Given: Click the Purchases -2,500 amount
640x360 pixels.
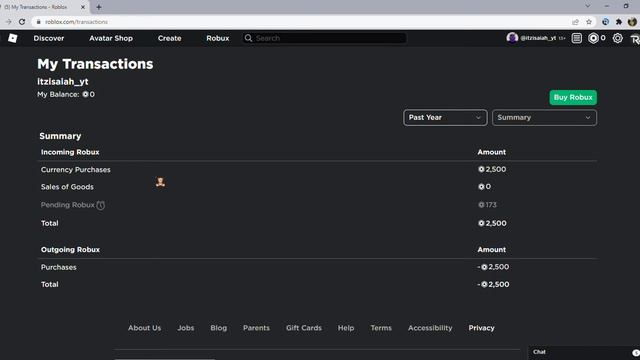Looking at the screenshot, I should 493,267.
